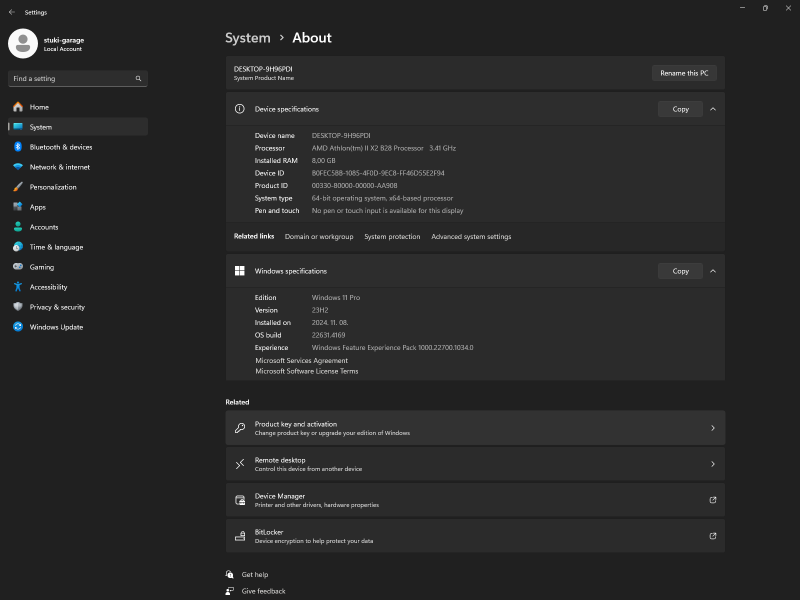Click the Gaming controller icon

[x=18, y=266]
